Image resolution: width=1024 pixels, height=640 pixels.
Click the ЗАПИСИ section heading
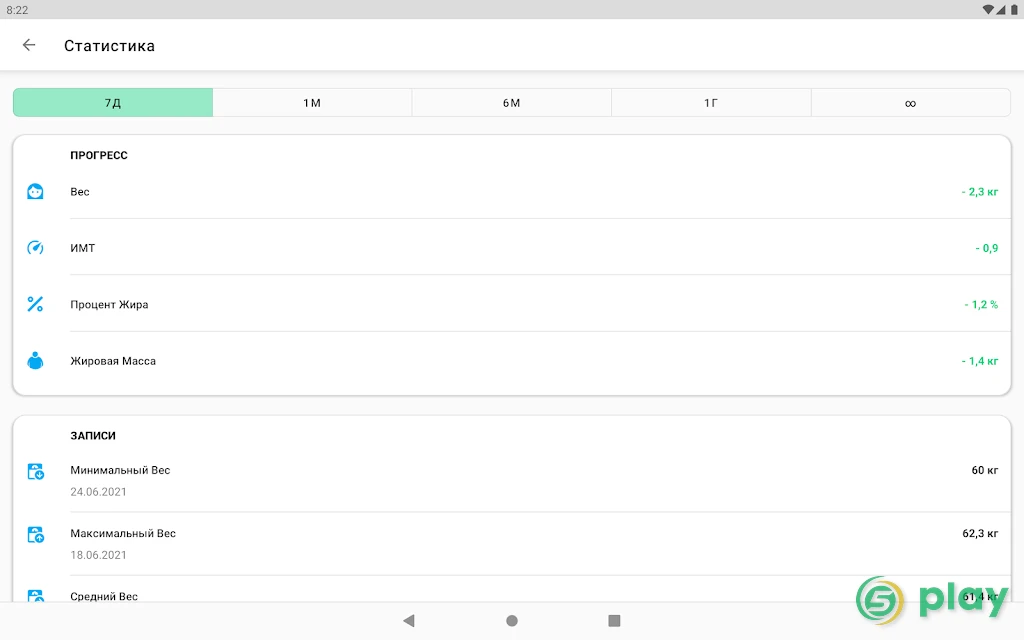point(93,436)
